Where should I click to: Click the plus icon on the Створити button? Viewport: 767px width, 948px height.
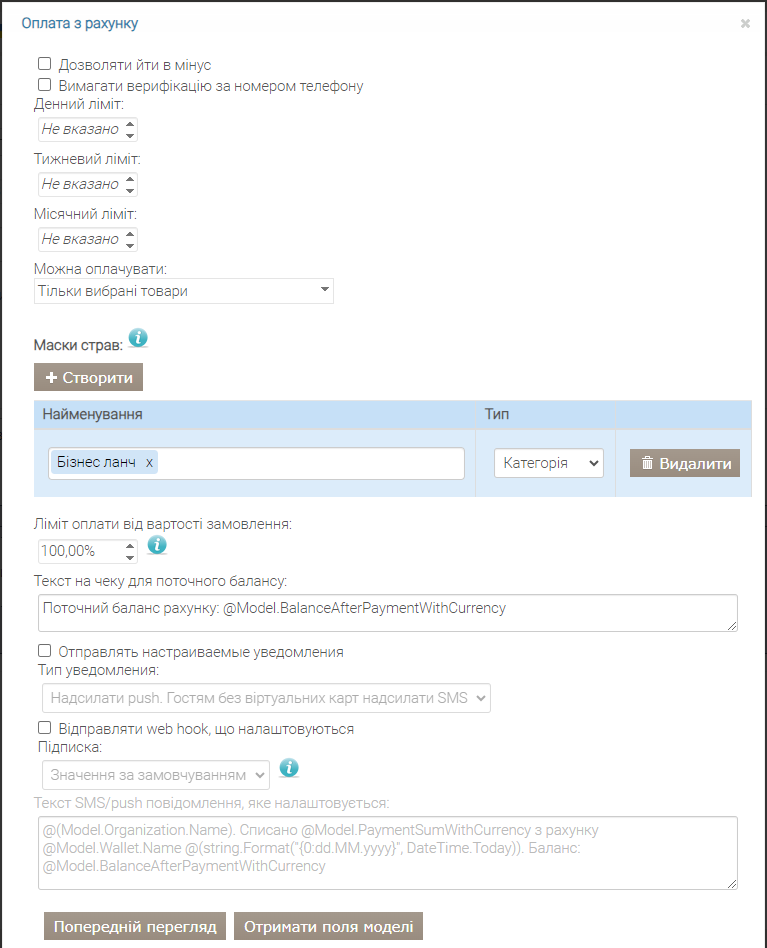pyautogui.click(x=51, y=377)
